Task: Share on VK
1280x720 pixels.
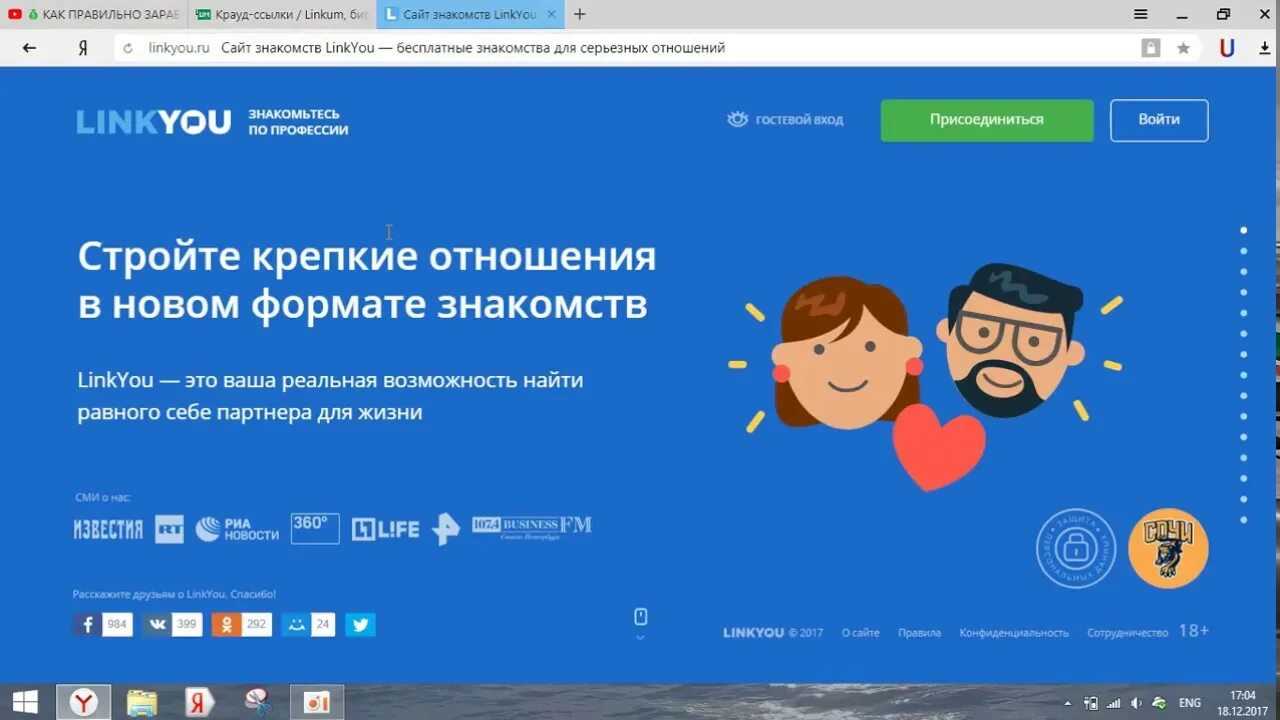Action: [x=172, y=625]
